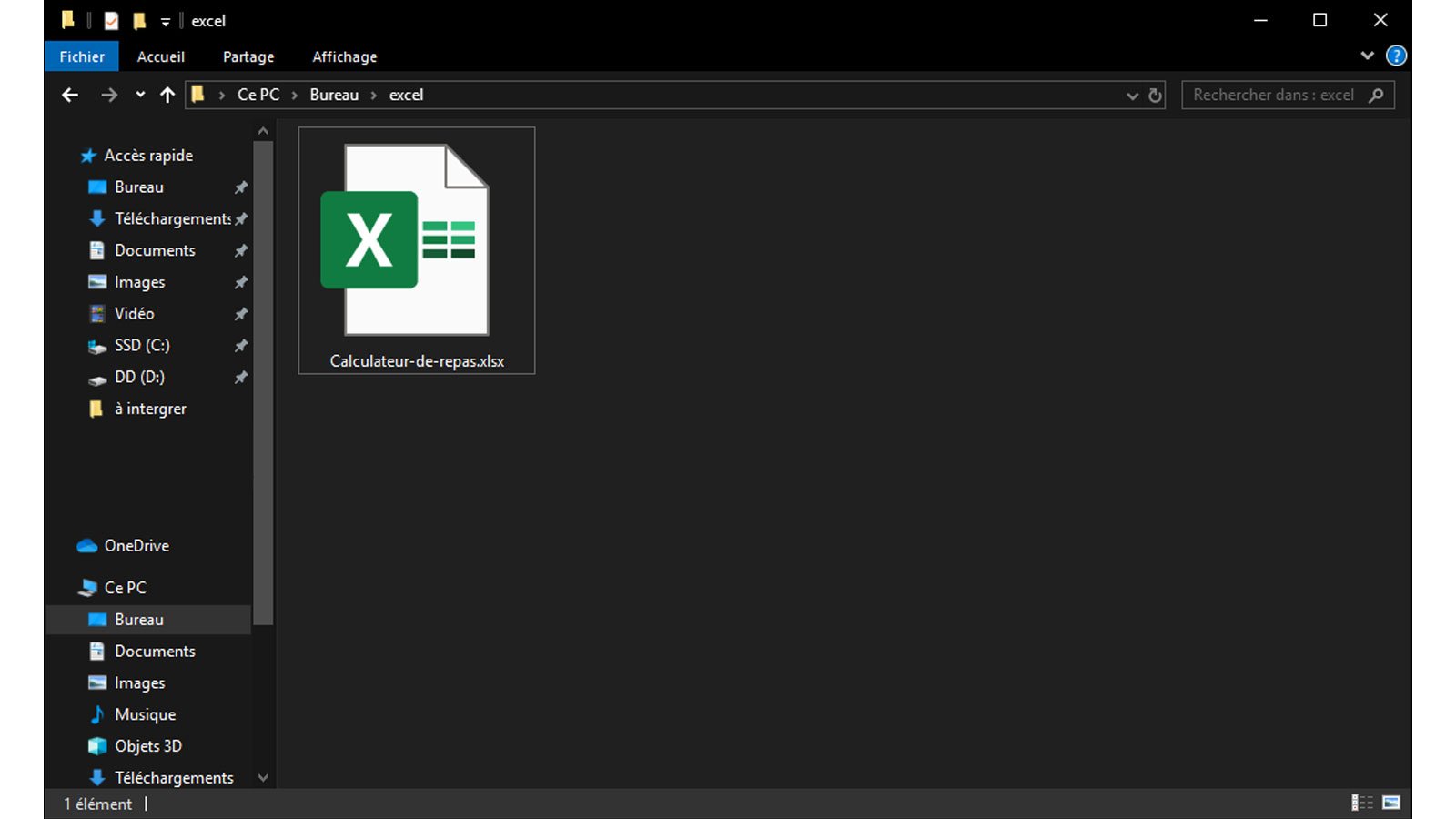Click the Objets 3D cube icon

click(x=97, y=746)
